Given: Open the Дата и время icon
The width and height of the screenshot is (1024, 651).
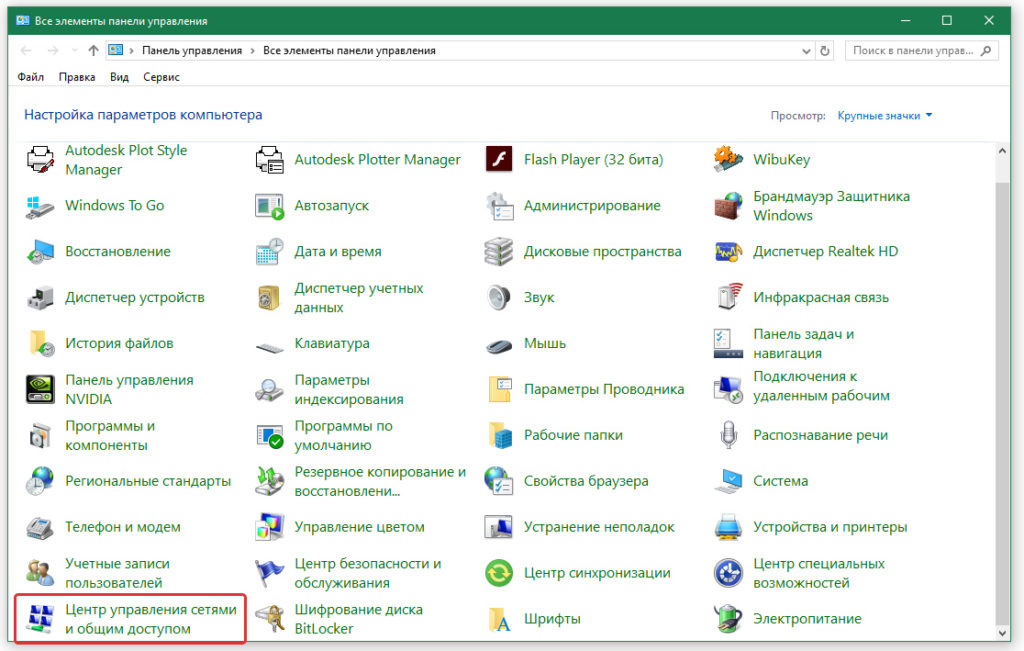Looking at the screenshot, I should [269, 251].
